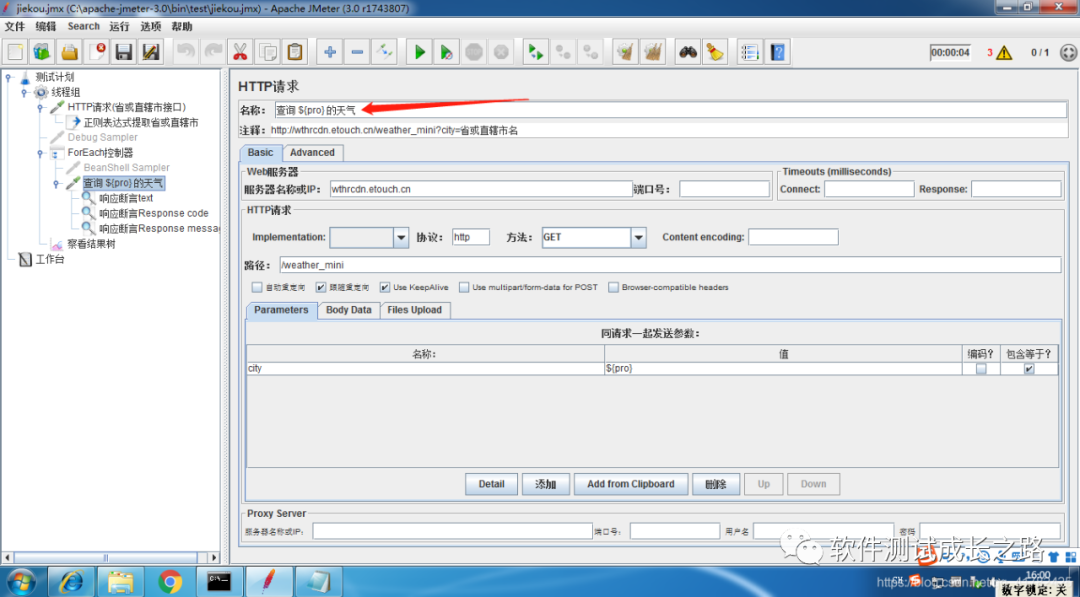Open the 方法 GET method dropdown
This screenshot has width=1080, height=597.
click(639, 238)
